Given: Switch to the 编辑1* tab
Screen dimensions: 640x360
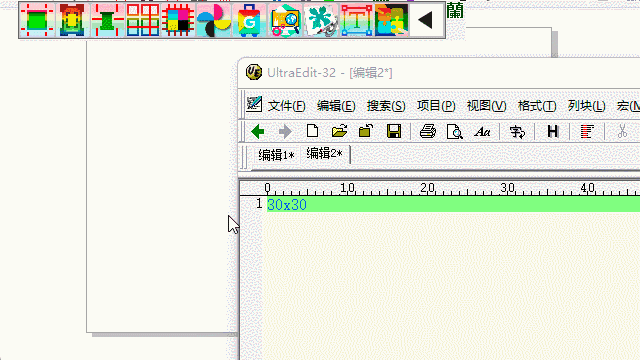Looking at the screenshot, I should pyautogui.click(x=276, y=156).
